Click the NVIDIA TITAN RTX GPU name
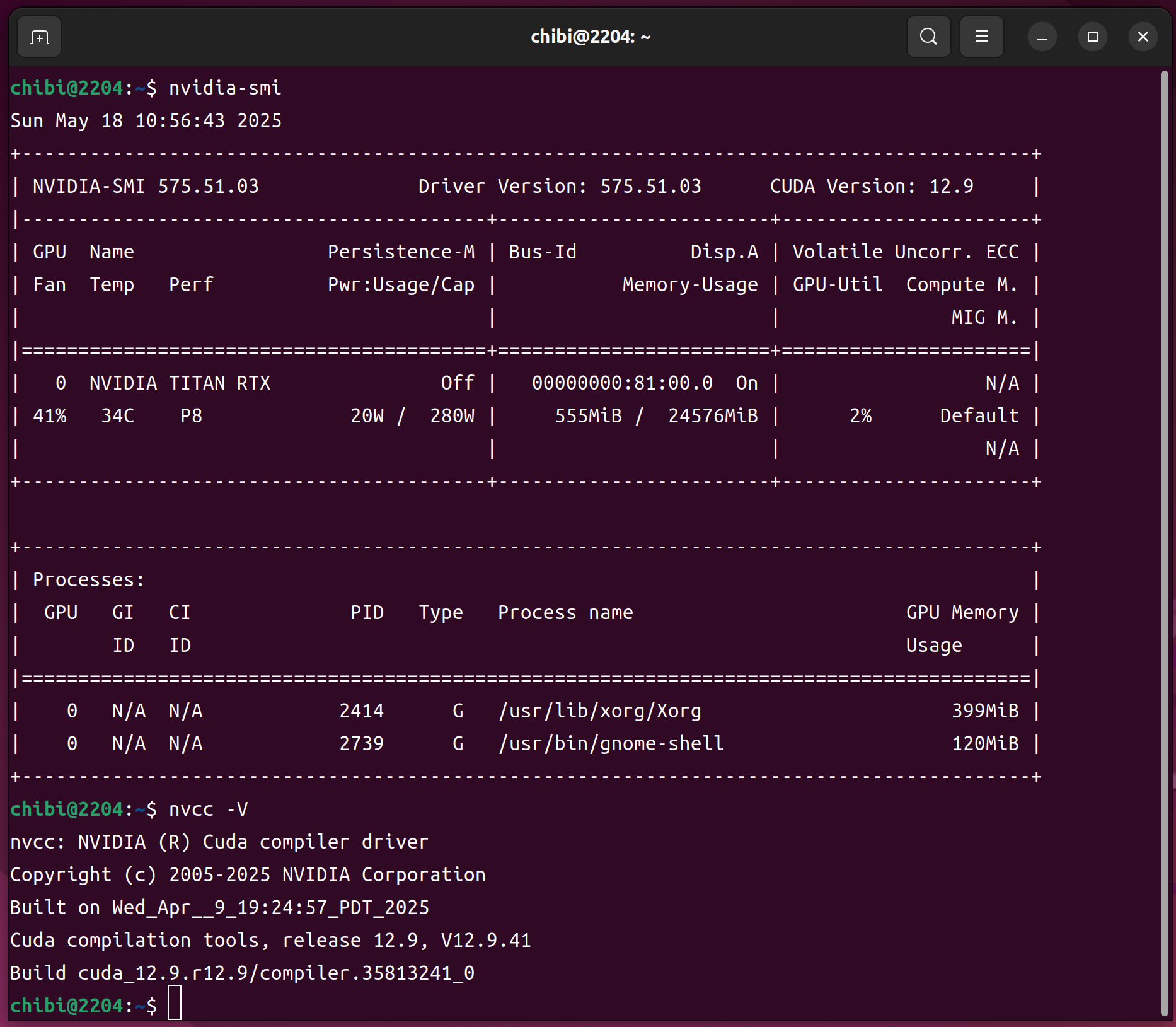Image resolution: width=1176 pixels, height=1027 pixels. (180, 383)
